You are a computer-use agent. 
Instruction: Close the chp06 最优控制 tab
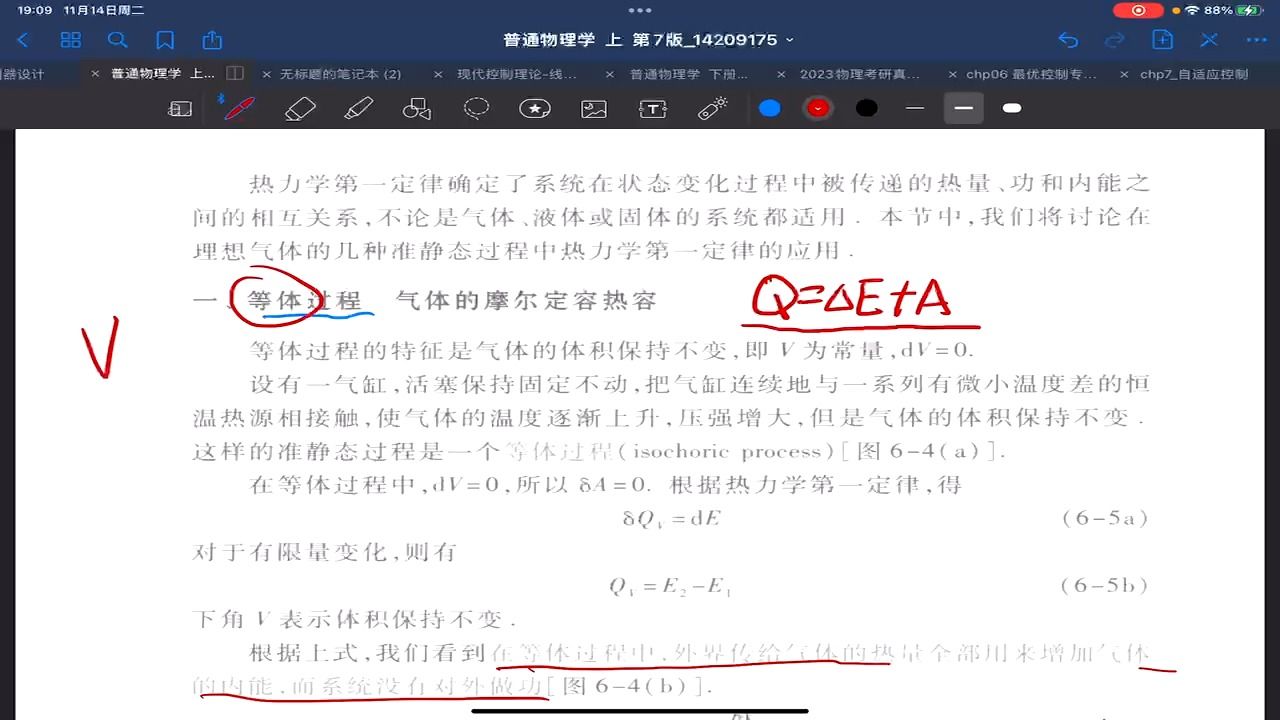click(x=952, y=74)
